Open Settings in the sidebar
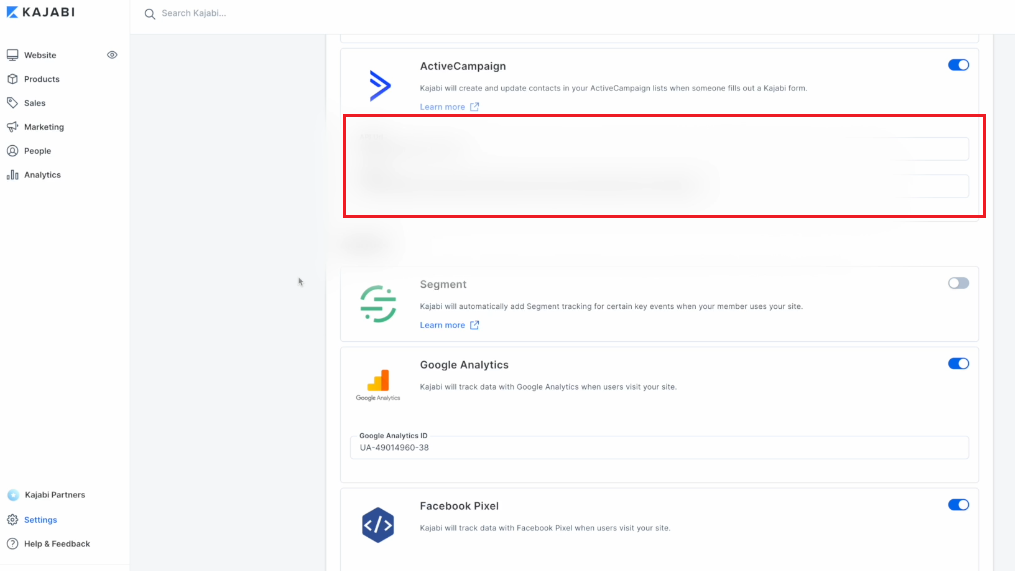This screenshot has height=571, width=1015. (x=40, y=520)
